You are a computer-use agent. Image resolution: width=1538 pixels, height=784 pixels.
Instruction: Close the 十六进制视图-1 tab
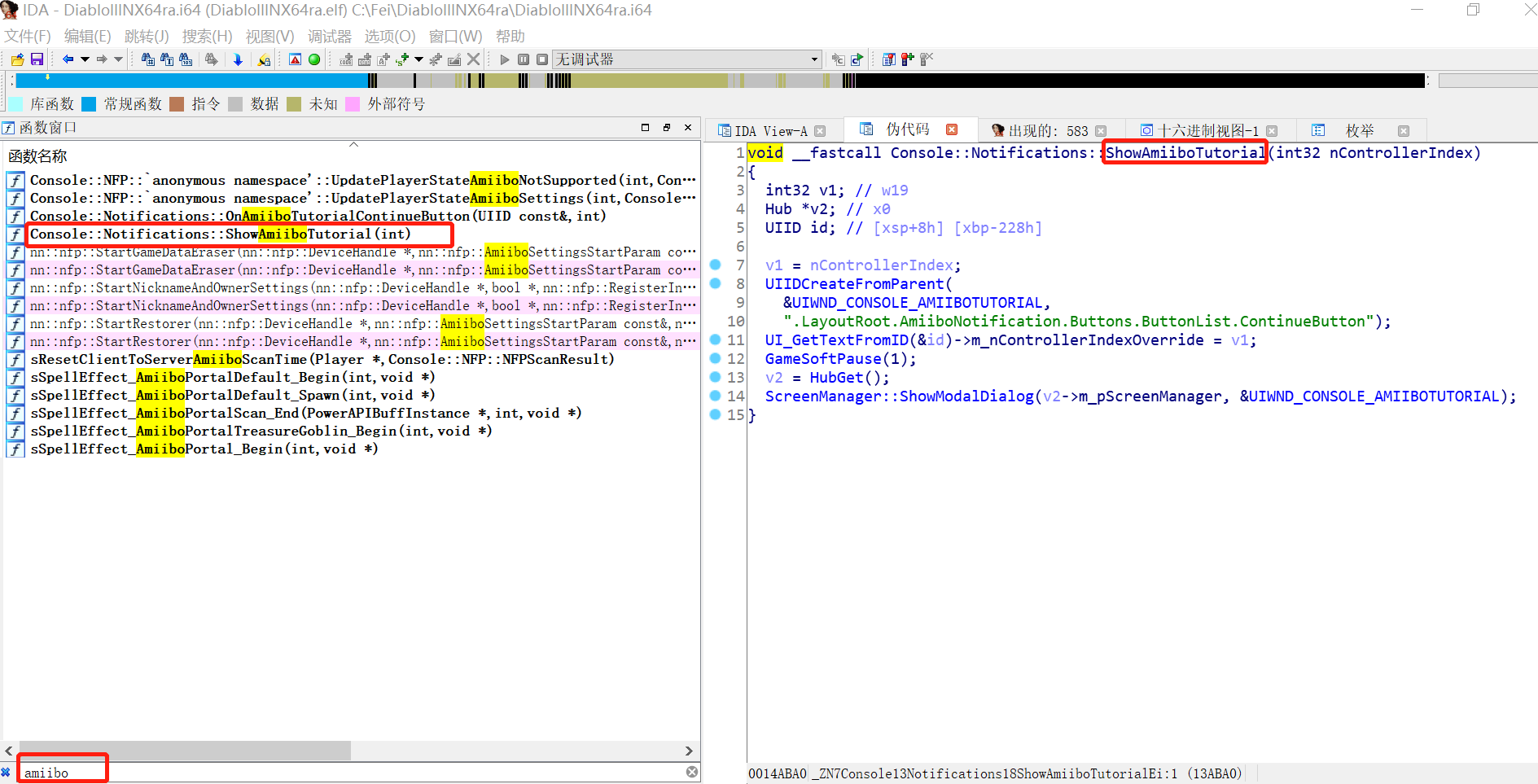pyautogui.click(x=1272, y=131)
